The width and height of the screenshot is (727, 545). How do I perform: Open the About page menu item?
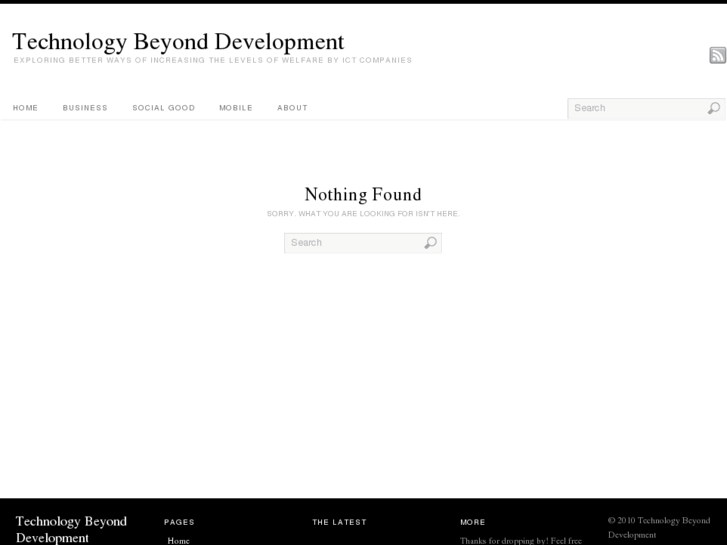point(293,108)
